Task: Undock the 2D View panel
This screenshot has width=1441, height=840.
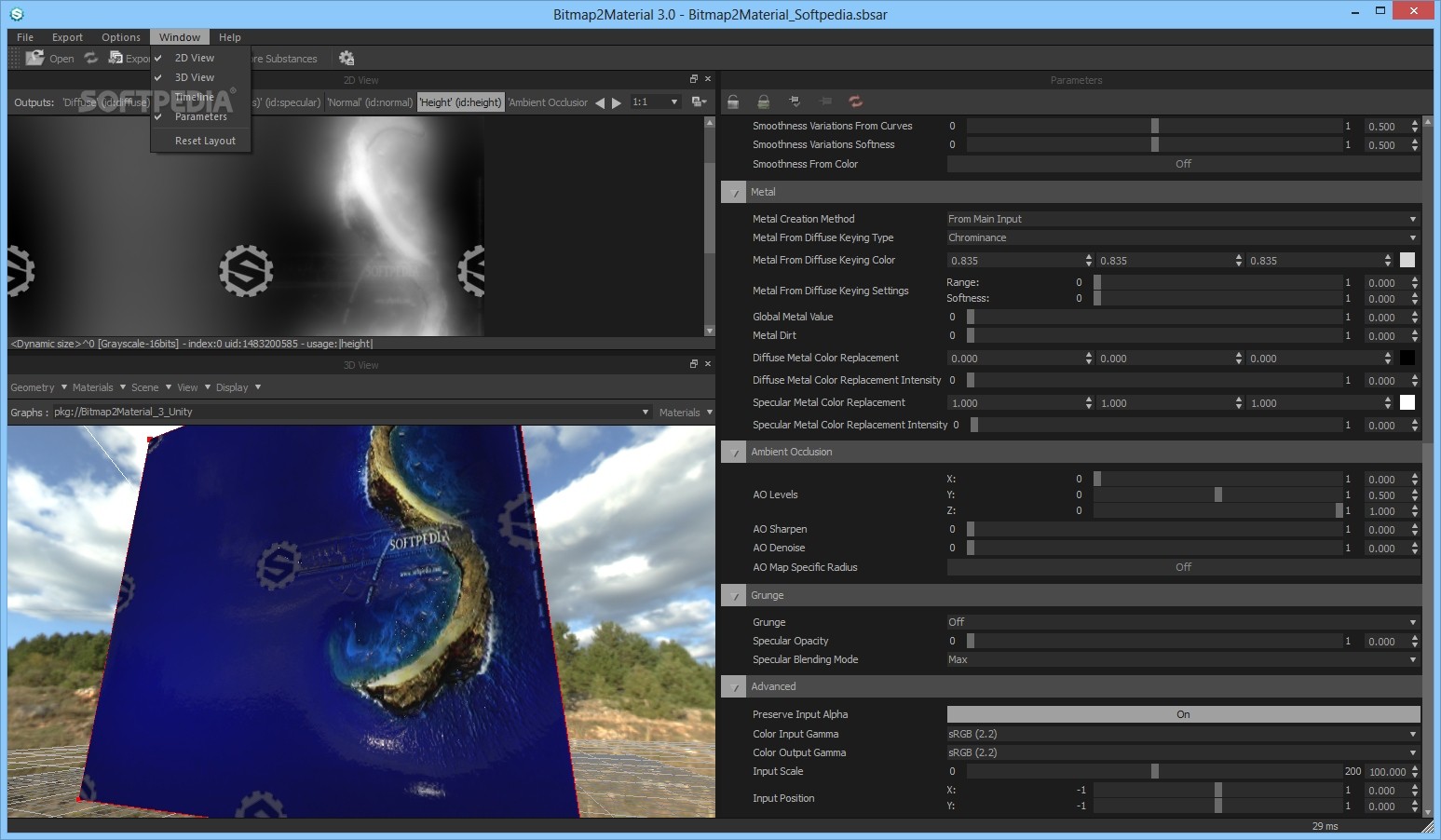Action: [693, 79]
